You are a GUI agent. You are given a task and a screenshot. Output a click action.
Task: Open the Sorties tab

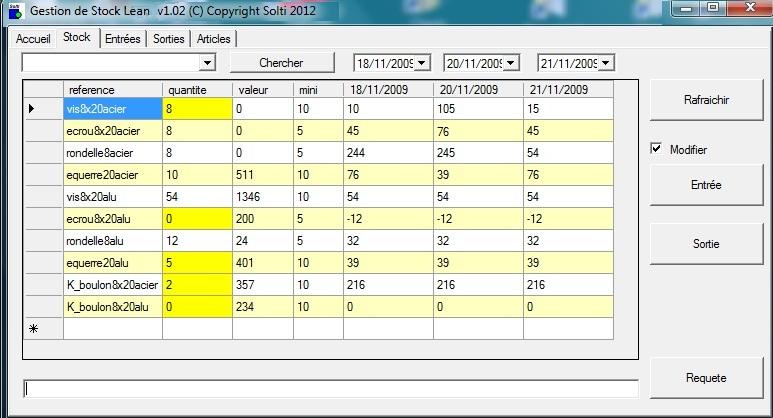click(169, 38)
